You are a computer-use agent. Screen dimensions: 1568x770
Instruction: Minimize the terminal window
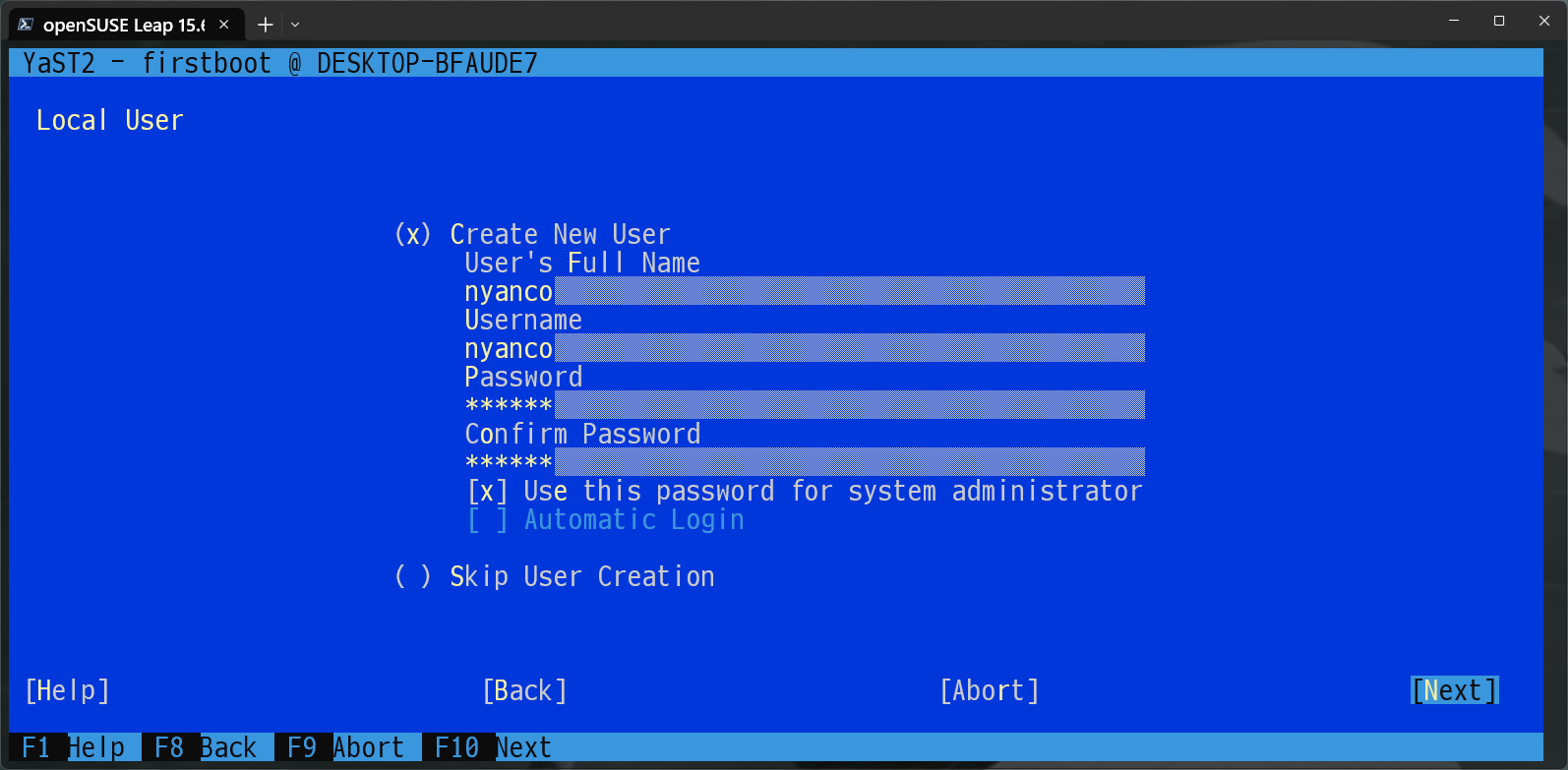(x=1454, y=21)
